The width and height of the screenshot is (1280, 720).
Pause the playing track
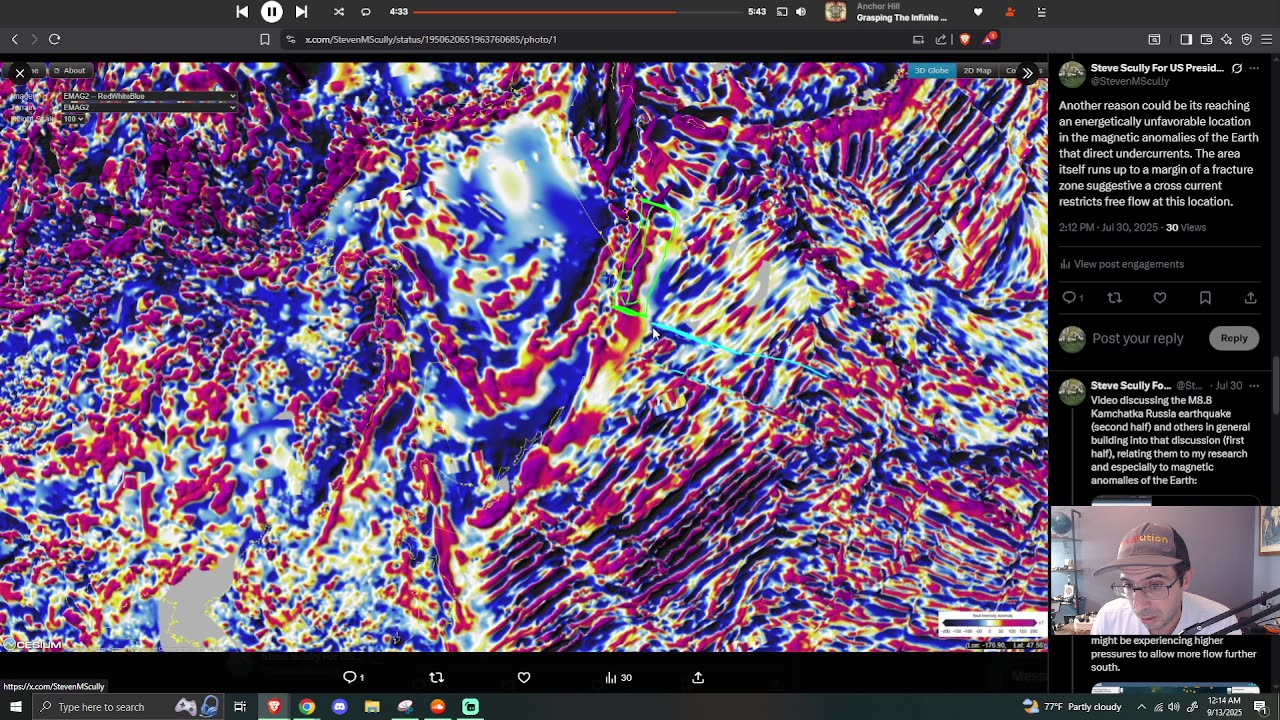click(272, 12)
